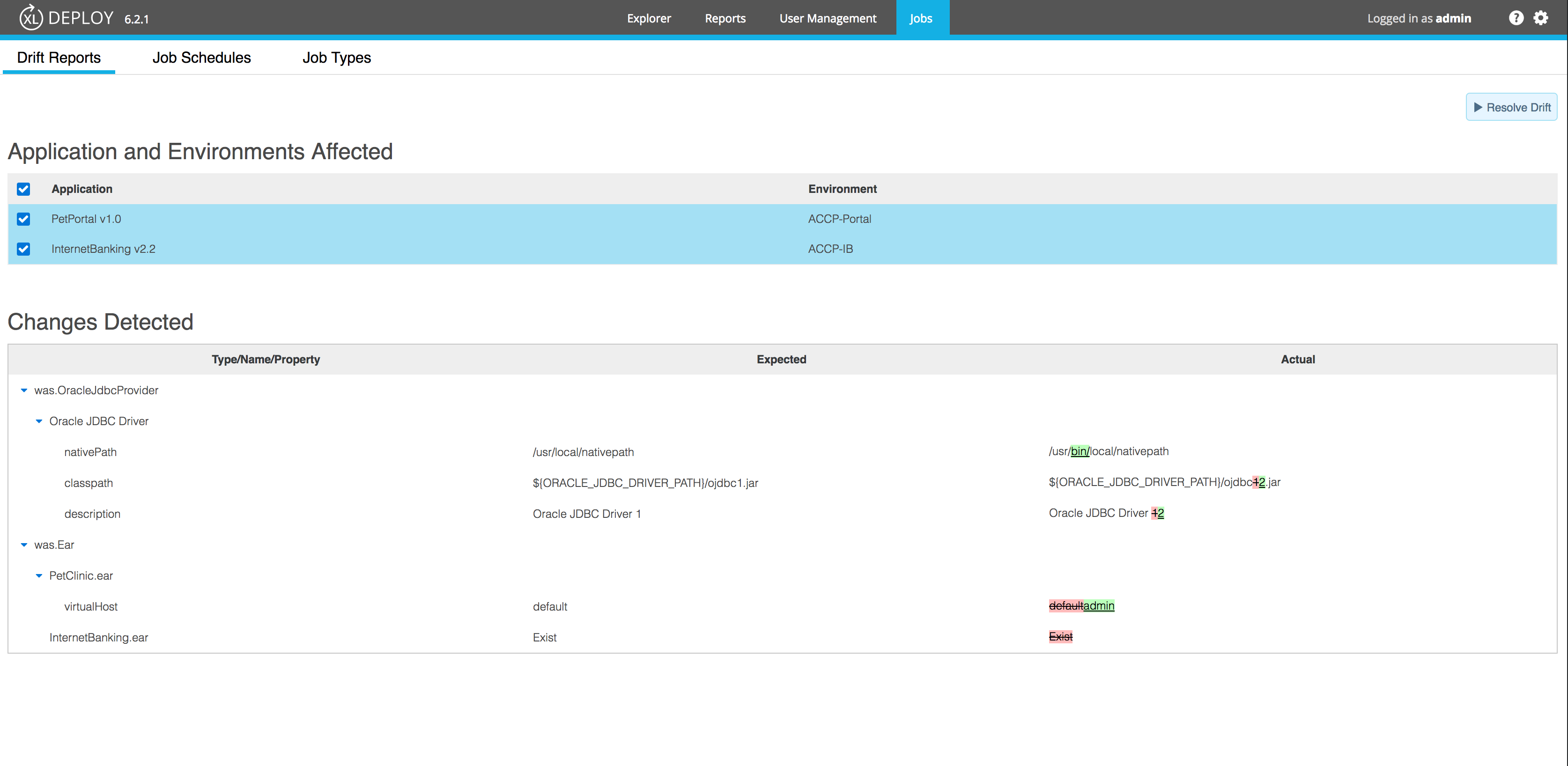Click expected 'Oracle JDBC Driver 1' value
Image resolution: width=1568 pixels, height=766 pixels.
point(587,514)
